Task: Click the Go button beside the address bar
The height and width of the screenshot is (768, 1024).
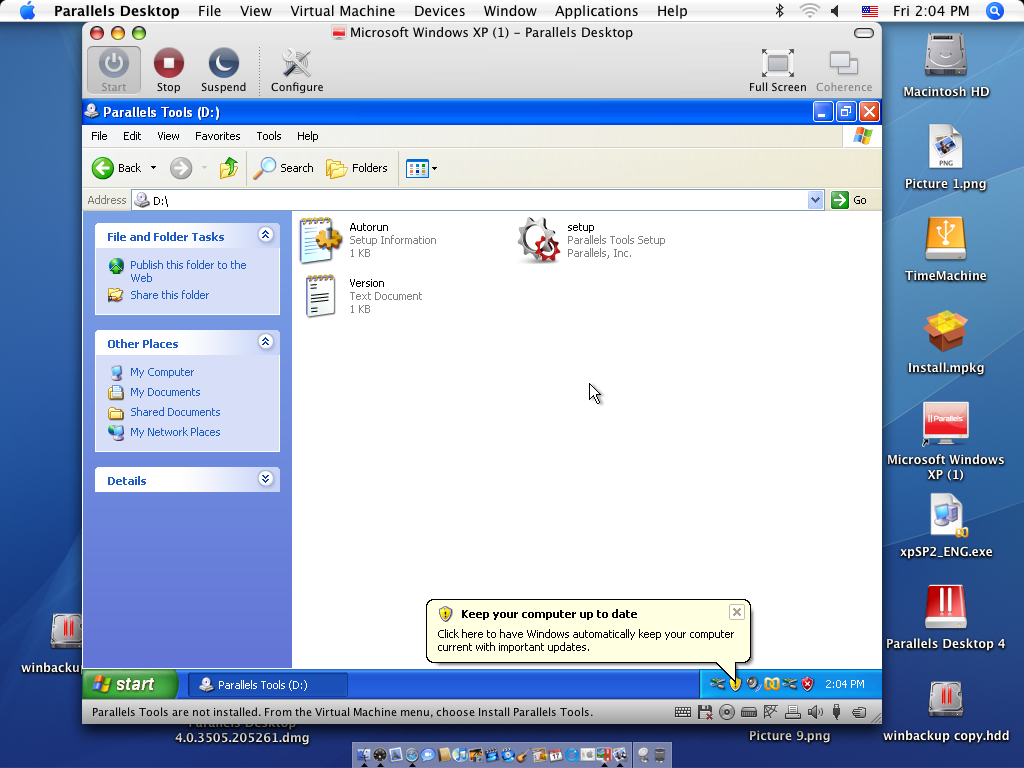Action: coord(849,200)
